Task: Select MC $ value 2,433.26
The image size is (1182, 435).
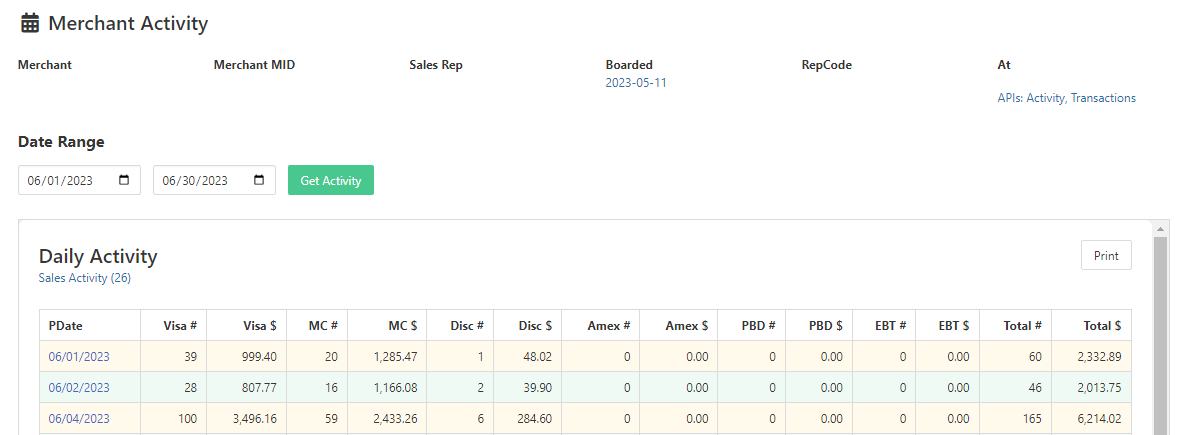Action: [x=395, y=418]
